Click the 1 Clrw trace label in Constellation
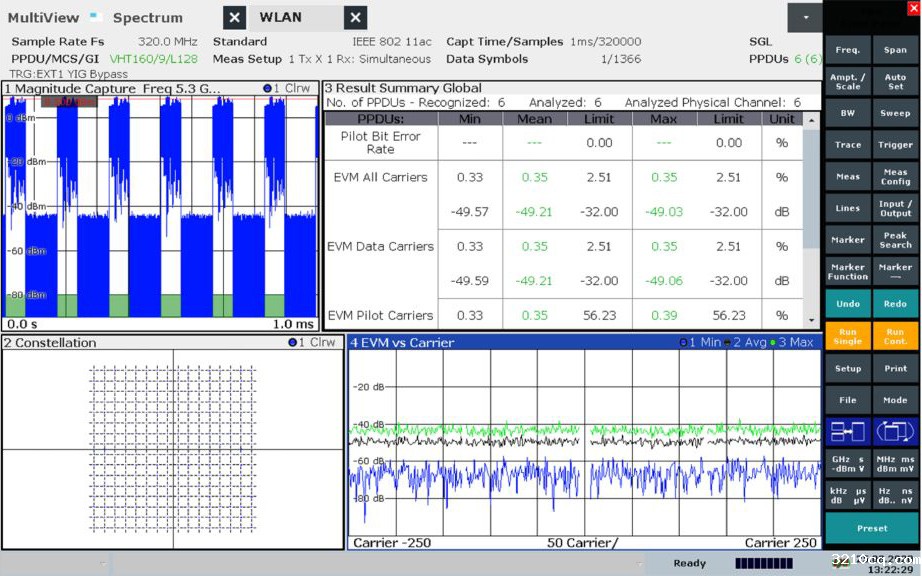922x576 pixels. click(312, 342)
